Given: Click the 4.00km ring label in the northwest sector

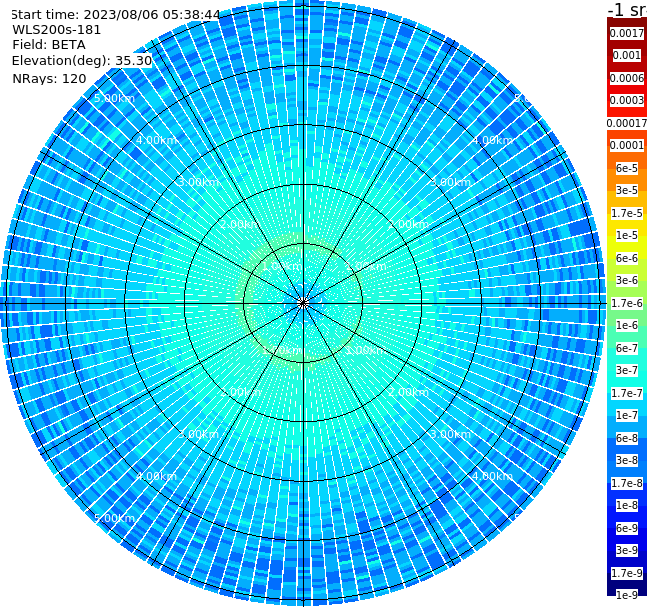Looking at the screenshot, I should 156,140.
